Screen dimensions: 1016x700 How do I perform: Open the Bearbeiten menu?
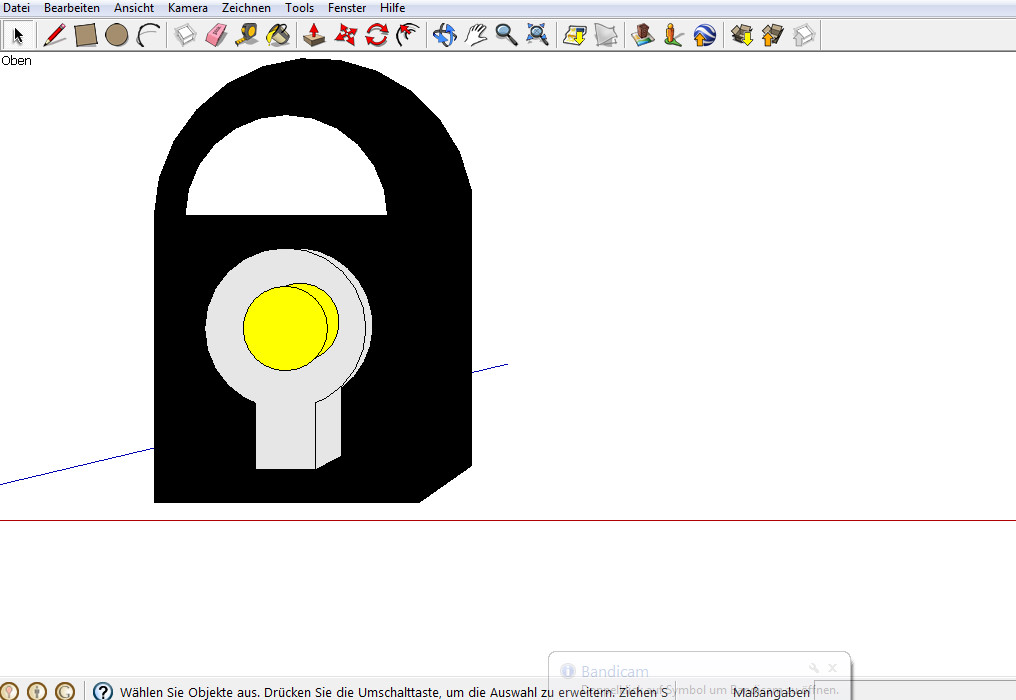72,8
